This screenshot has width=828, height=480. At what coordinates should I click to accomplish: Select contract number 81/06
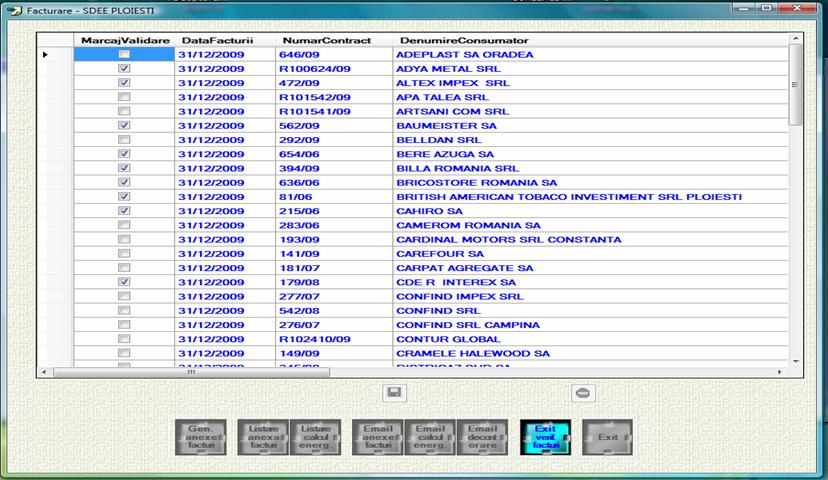pos(334,197)
